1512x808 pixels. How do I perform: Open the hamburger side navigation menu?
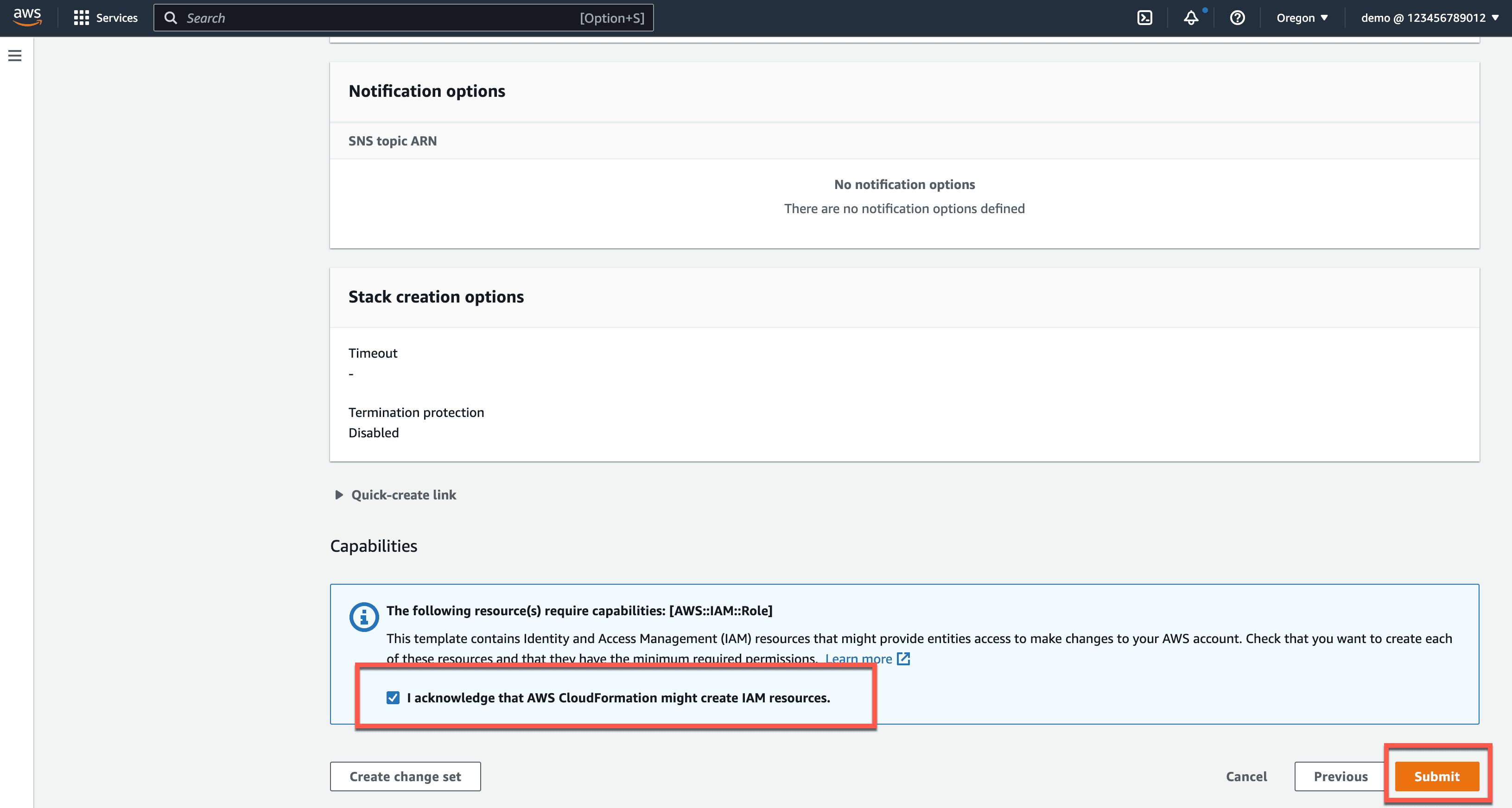[x=15, y=56]
